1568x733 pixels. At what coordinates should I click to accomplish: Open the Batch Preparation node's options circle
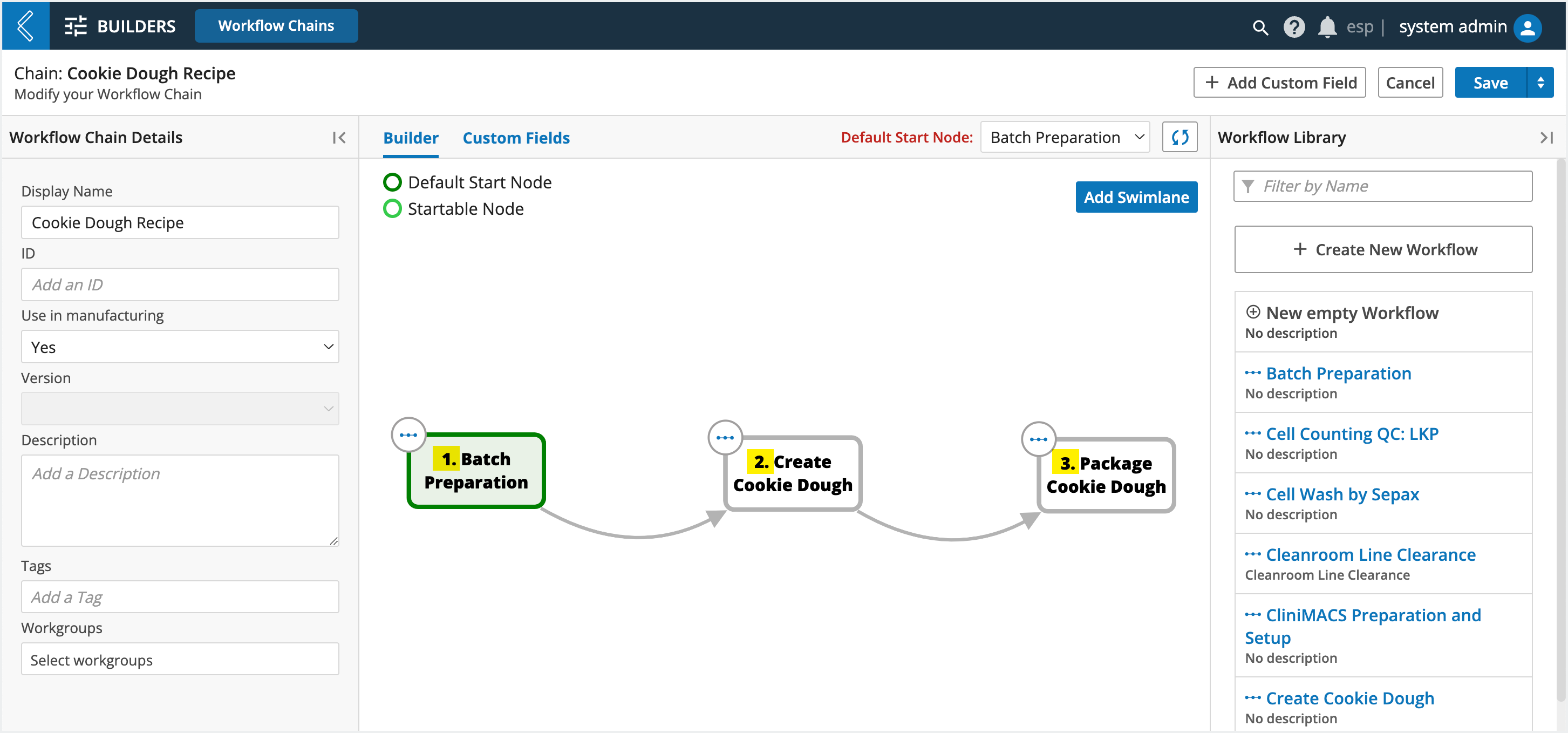pos(408,435)
